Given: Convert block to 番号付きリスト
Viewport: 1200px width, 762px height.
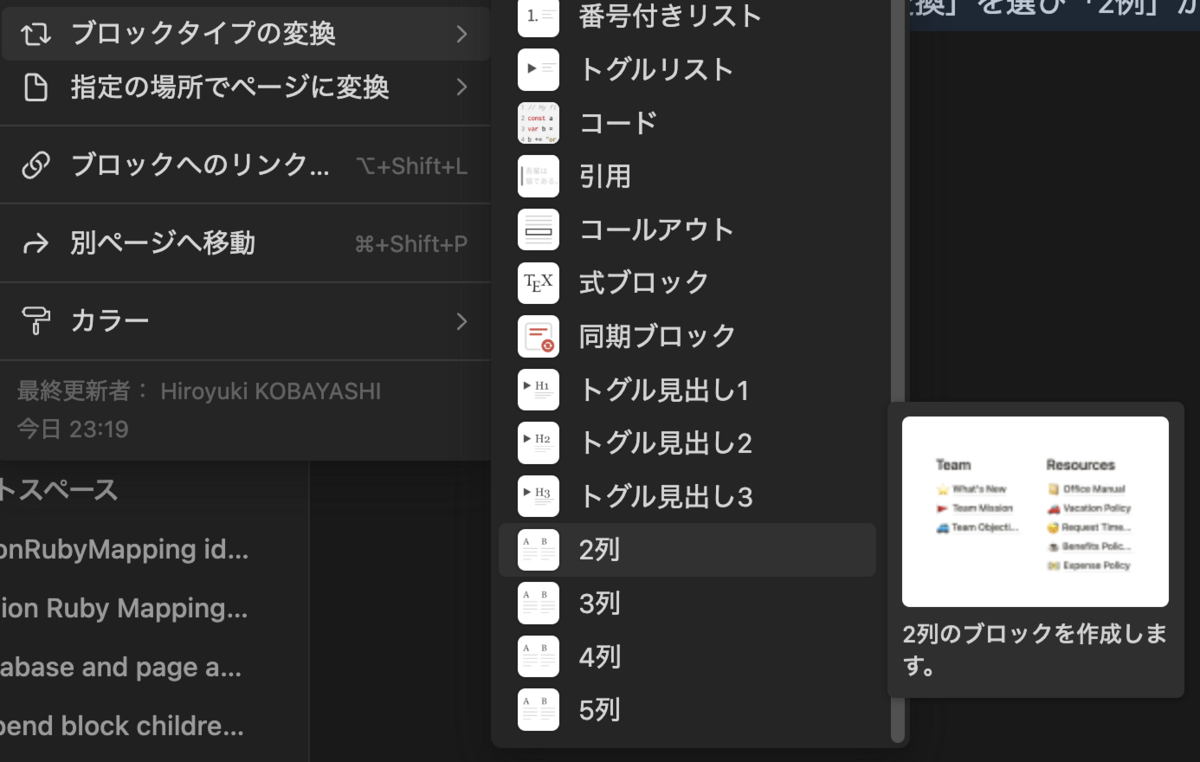Looking at the screenshot, I should (x=687, y=17).
